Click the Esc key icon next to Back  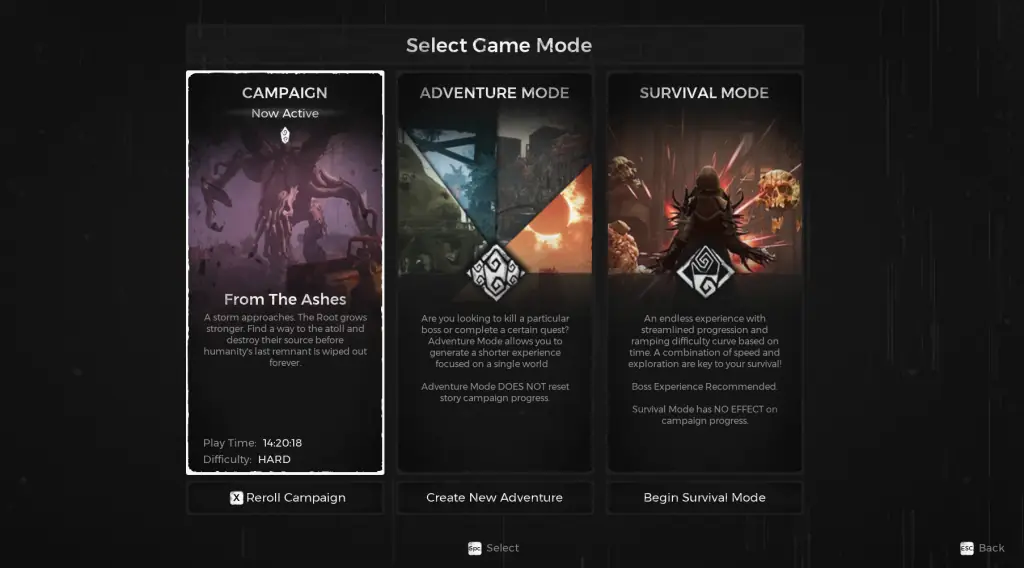click(967, 548)
